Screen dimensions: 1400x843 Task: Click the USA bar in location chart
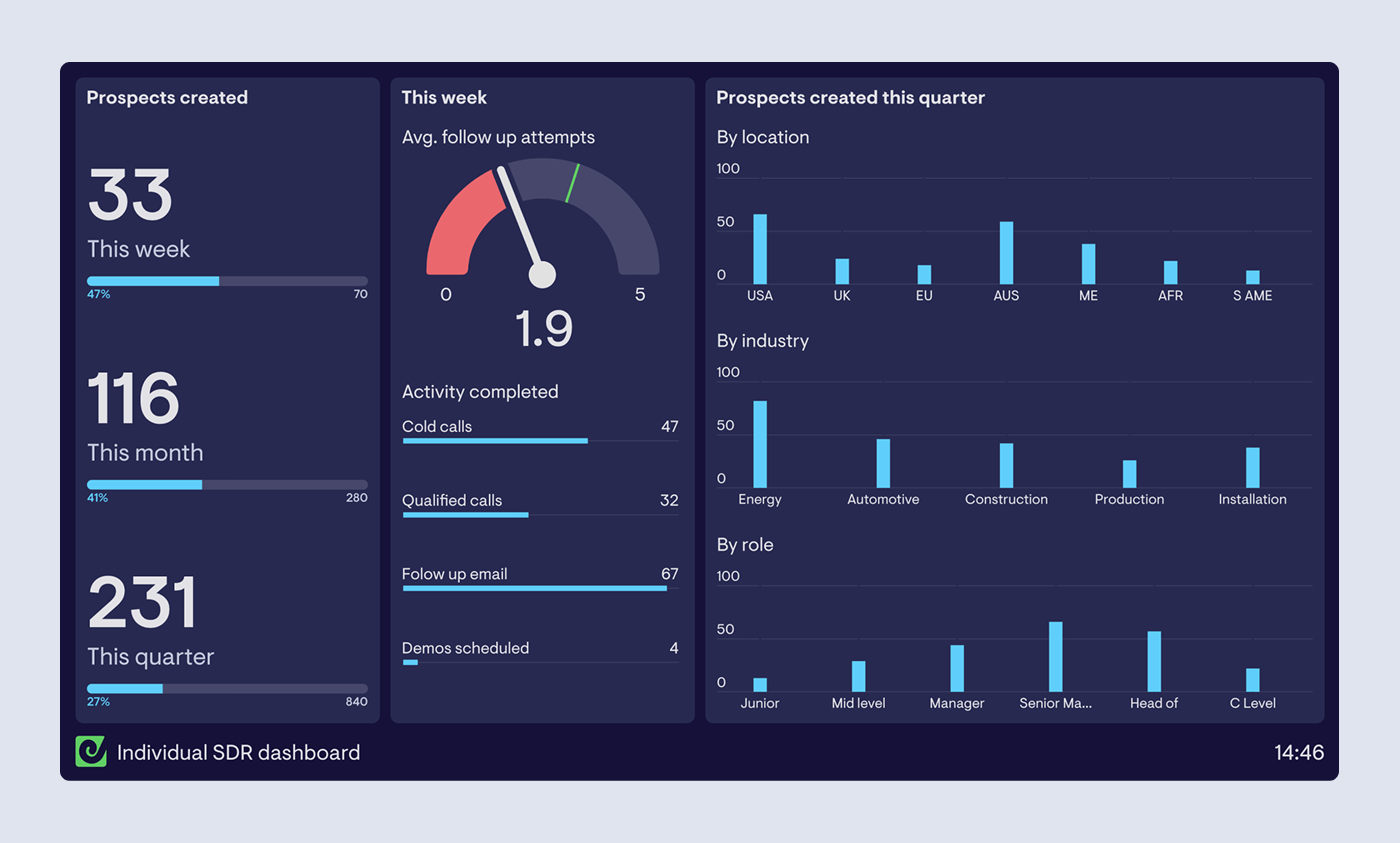[x=760, y=249]
